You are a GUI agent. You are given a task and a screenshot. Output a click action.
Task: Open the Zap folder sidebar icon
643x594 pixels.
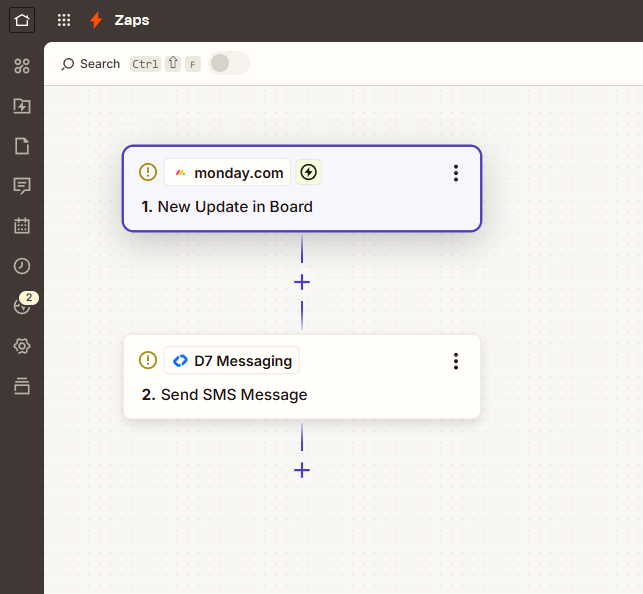tap(22, 106)
